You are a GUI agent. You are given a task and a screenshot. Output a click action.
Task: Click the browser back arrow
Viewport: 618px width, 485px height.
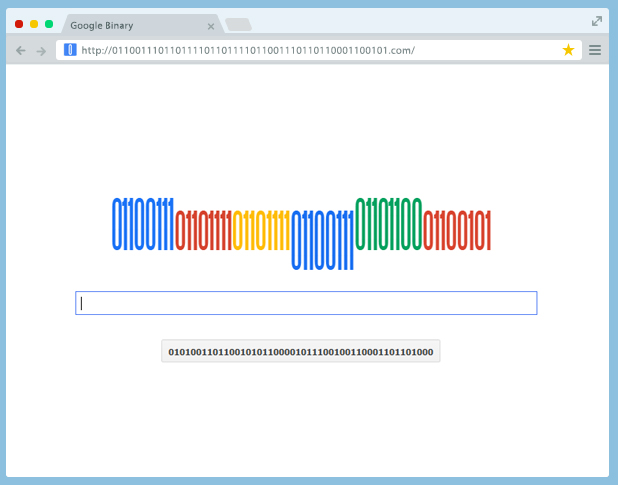coord(20,50)
